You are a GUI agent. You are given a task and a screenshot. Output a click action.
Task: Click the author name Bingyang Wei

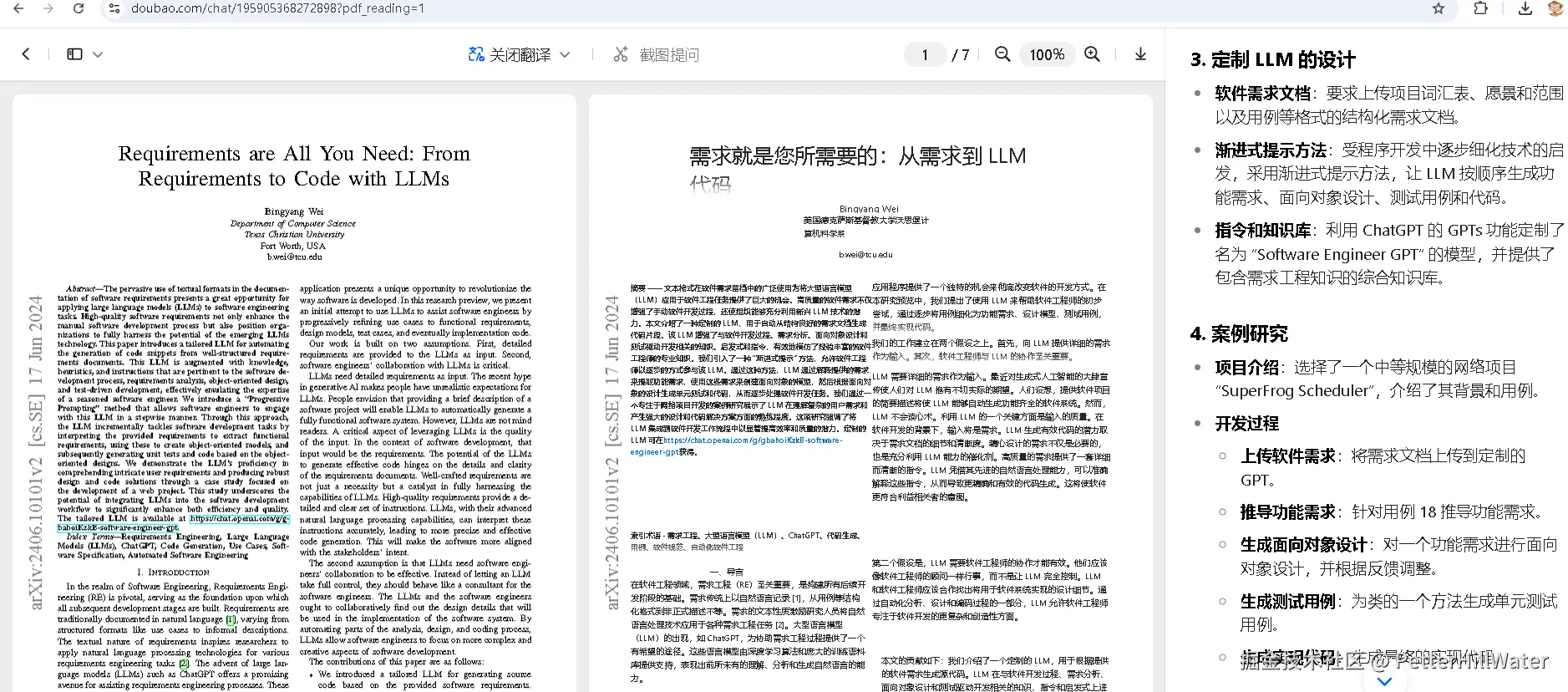coord(294,211)
